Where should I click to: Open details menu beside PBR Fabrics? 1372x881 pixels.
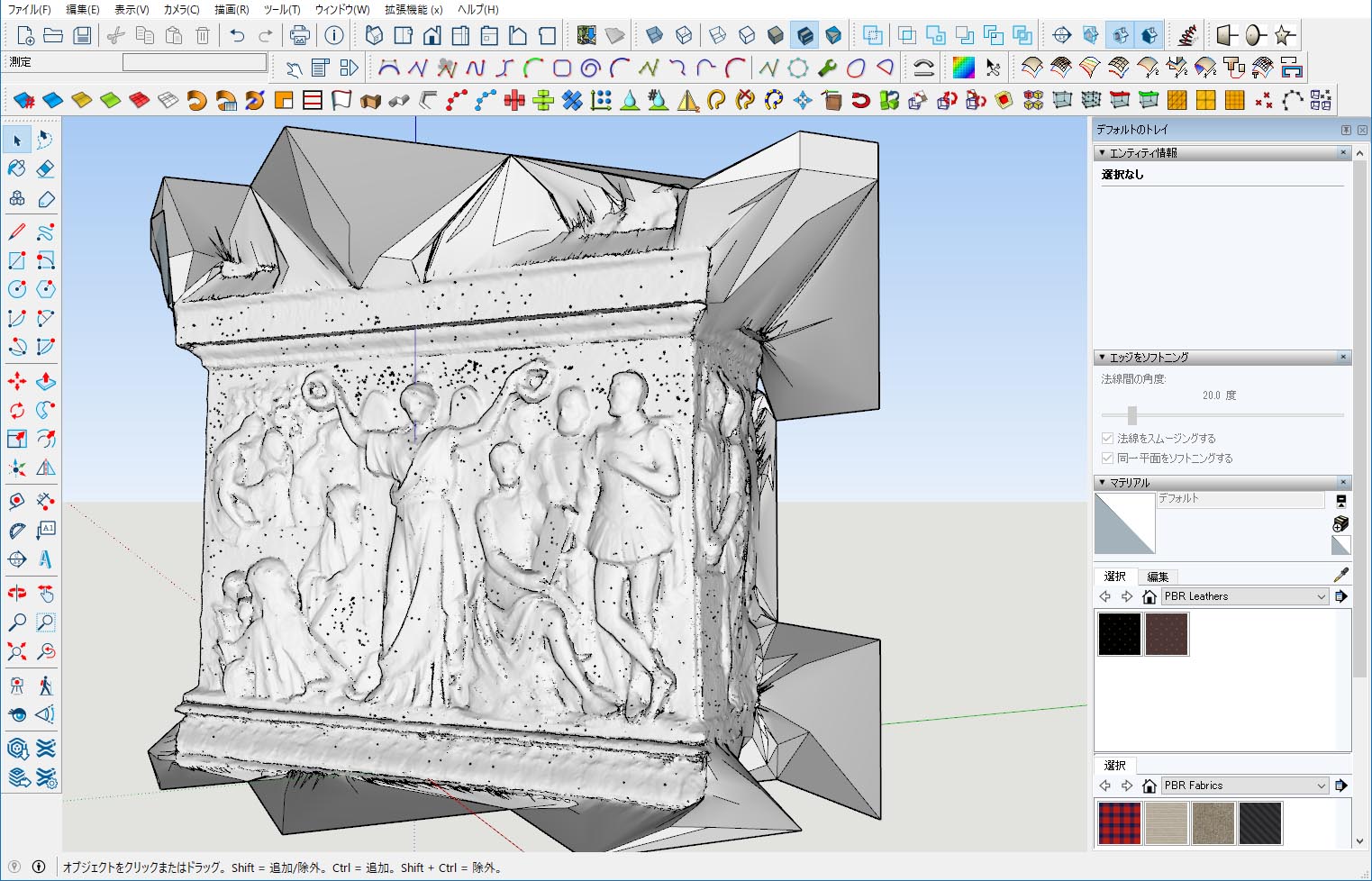click(x=1341, y=786)
